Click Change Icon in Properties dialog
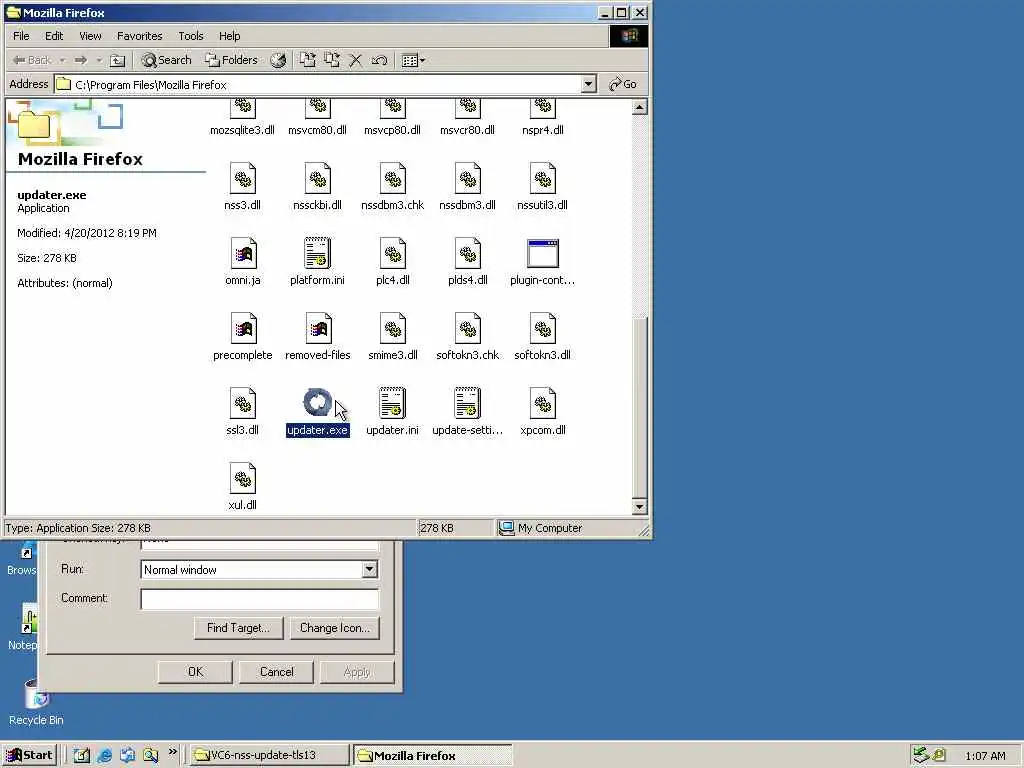 click(335, 628)
